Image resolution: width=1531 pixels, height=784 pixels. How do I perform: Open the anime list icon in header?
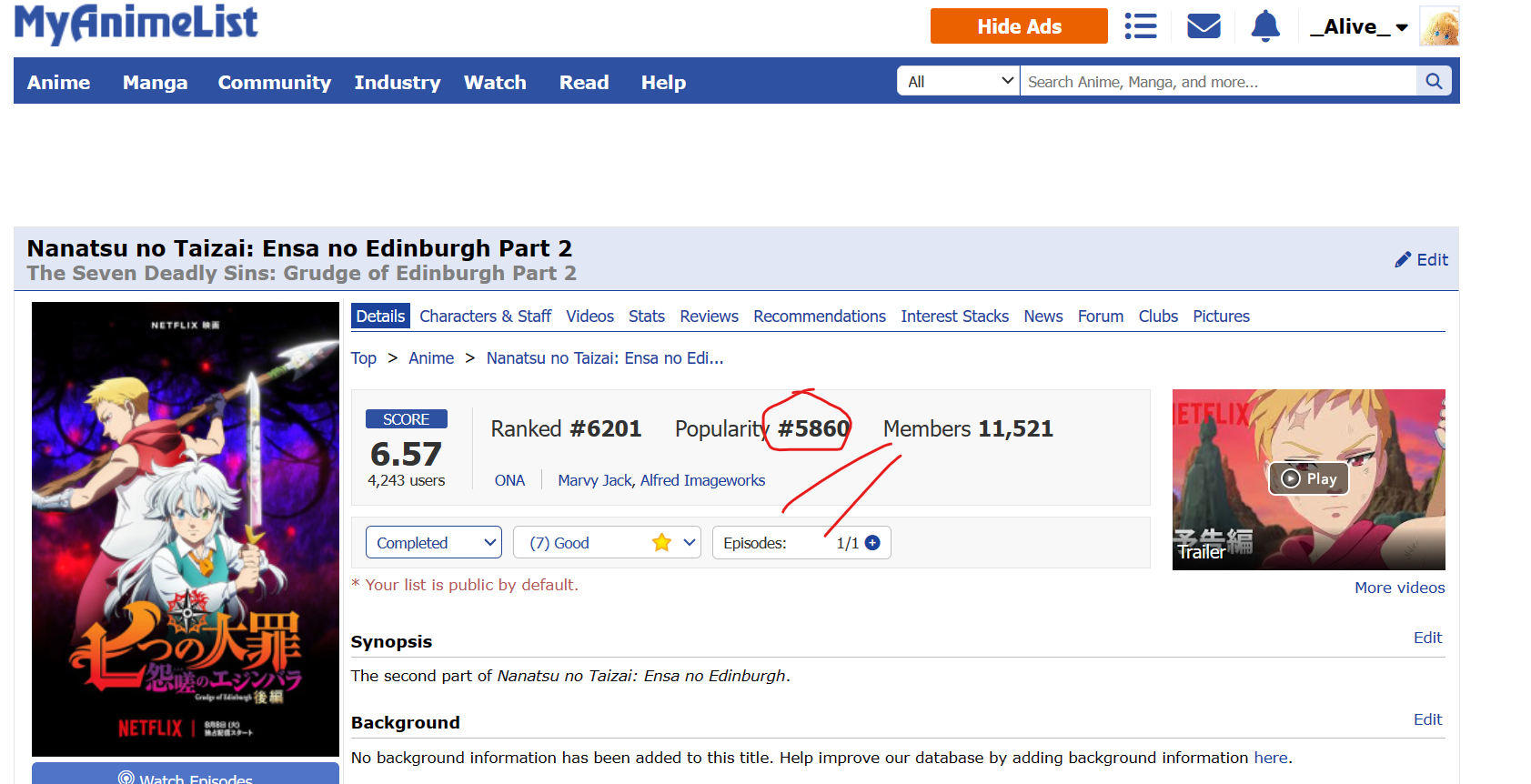point(1140,26)
